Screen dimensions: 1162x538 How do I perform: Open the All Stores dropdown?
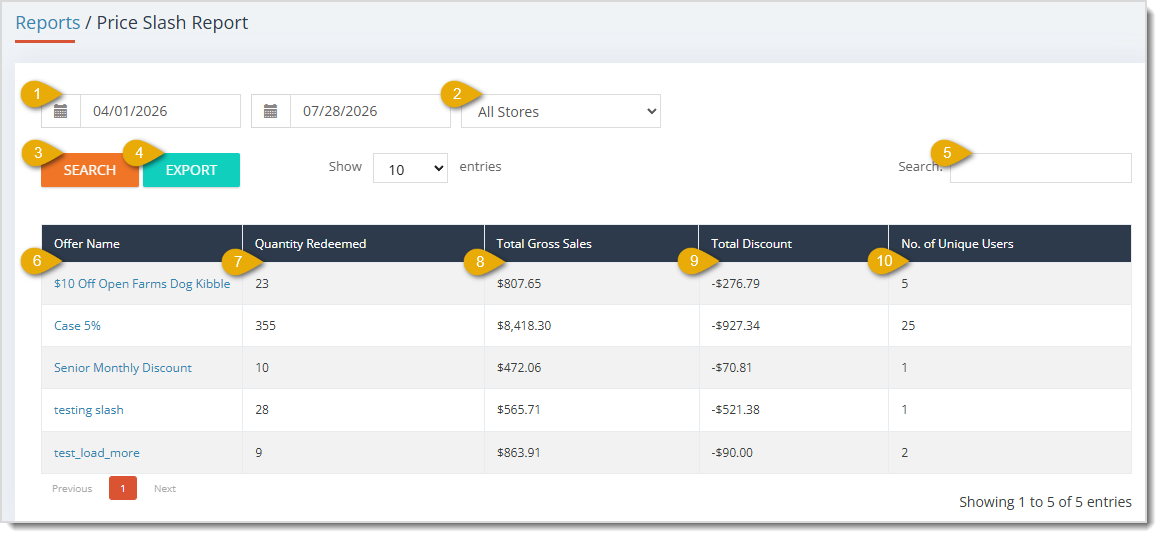tap(561, 111)
